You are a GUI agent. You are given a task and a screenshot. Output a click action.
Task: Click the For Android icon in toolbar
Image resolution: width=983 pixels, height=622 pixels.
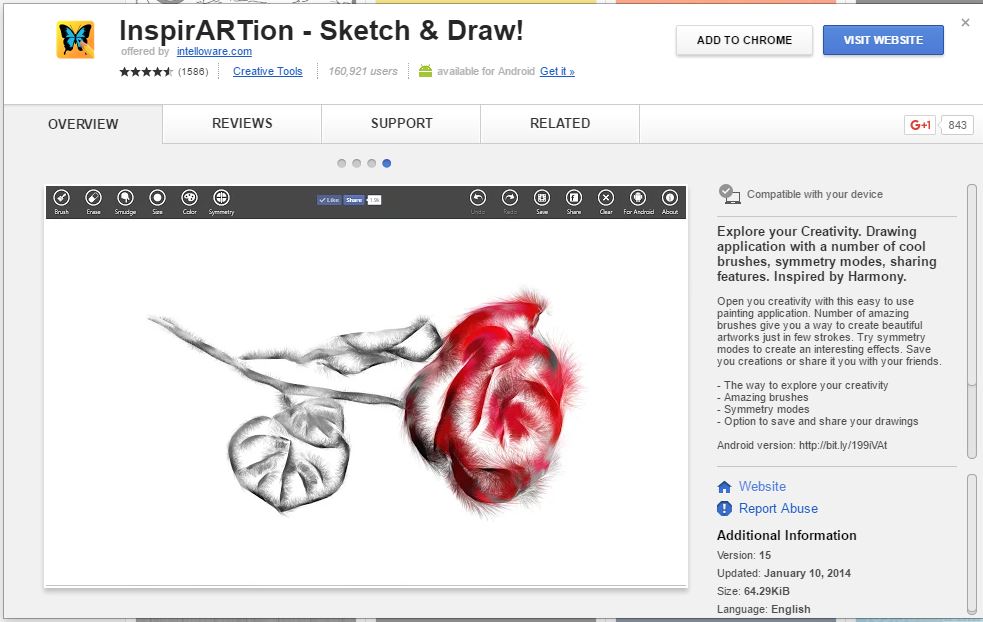tap(638, 198)
